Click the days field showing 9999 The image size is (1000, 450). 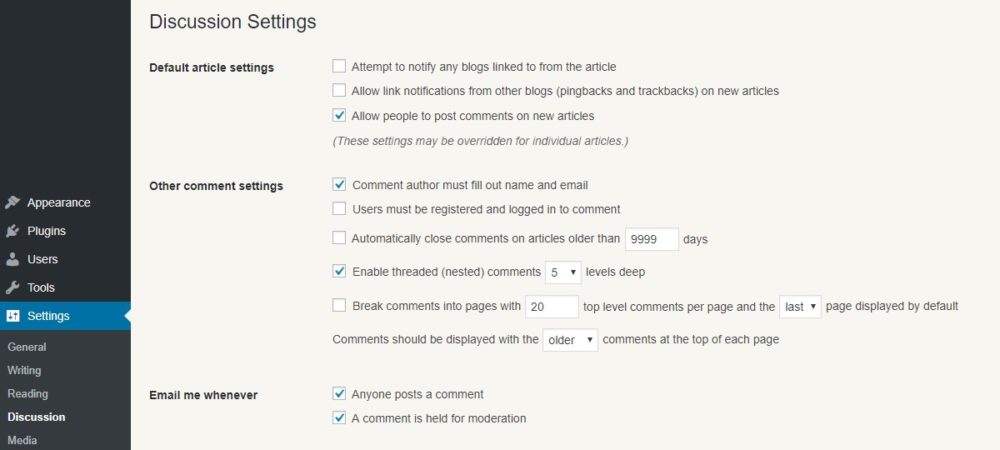(652, 239)
